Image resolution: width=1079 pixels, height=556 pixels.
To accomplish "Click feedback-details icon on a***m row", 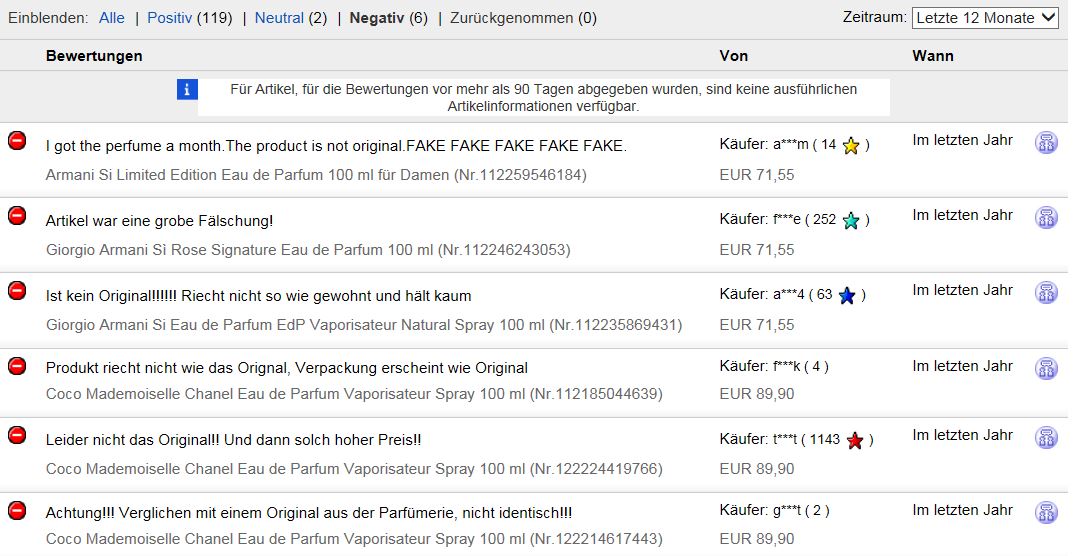I will [x=1046, y=142].
